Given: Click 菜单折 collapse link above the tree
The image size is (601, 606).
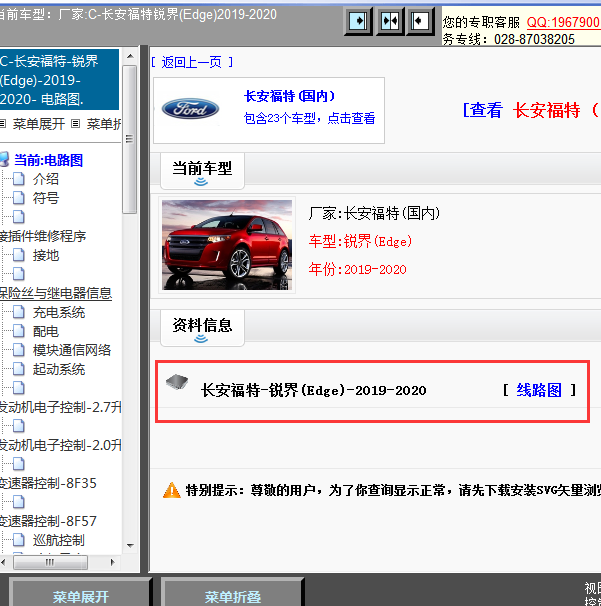Looking at the screenshot, I should point(104,124).
